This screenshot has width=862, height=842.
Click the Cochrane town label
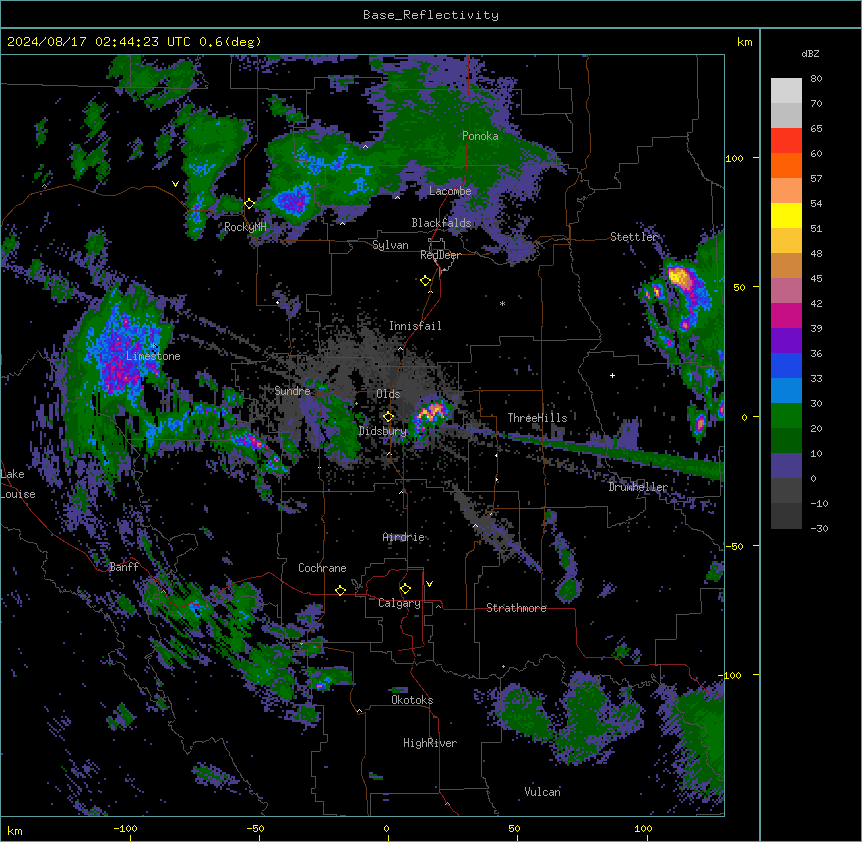(x=322, y=568)
